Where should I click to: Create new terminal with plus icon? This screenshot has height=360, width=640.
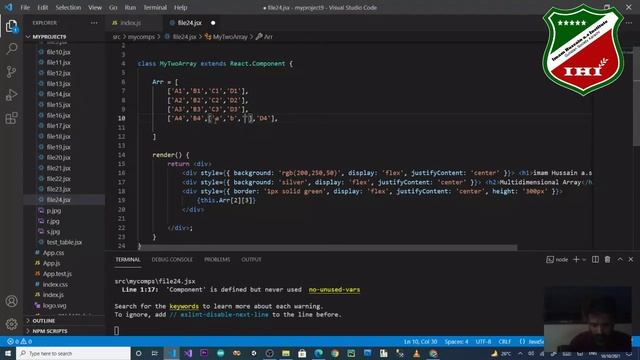tap(576, 260)
